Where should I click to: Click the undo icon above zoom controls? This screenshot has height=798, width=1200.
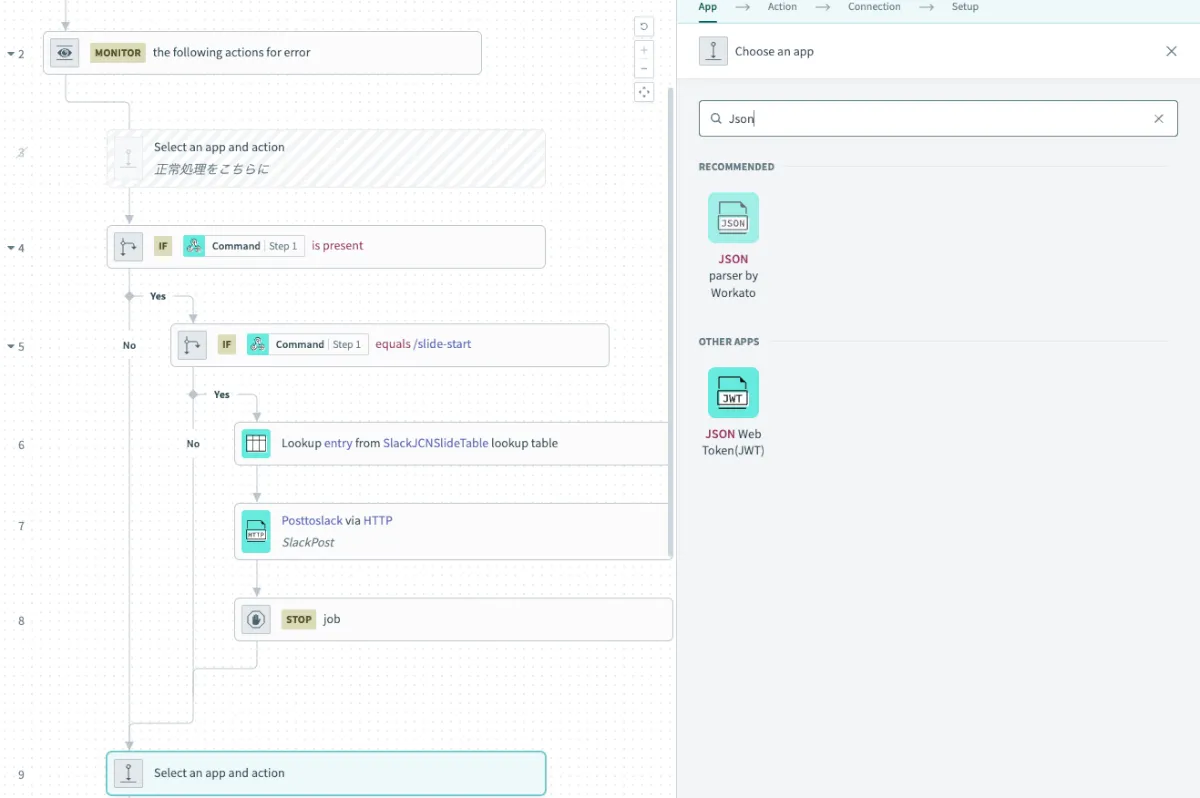pyautogui.click(x=644, y=26)
